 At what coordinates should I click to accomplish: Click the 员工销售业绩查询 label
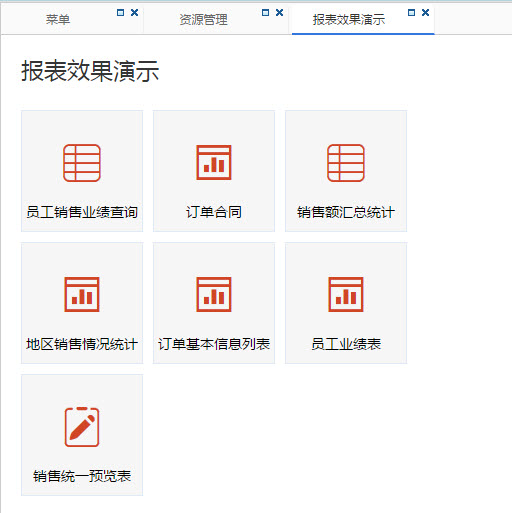tap(82, 212)
